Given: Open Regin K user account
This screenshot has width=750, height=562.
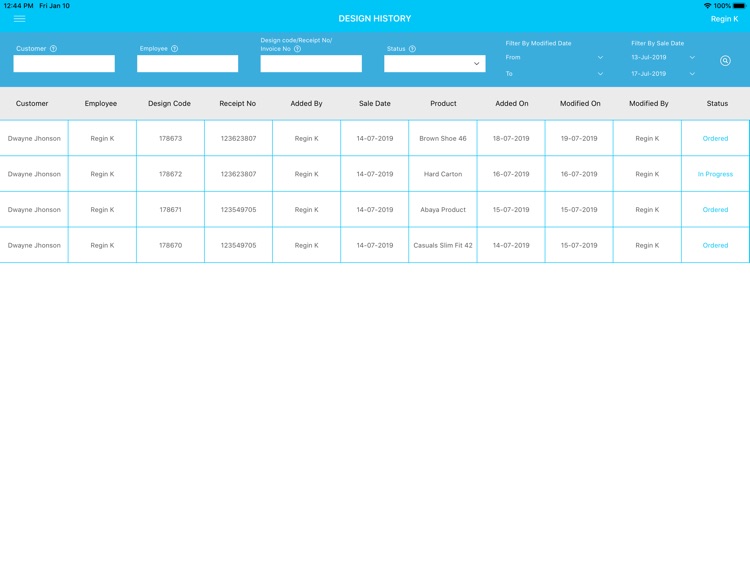Looking at the screenshot, I should [724, 19].
